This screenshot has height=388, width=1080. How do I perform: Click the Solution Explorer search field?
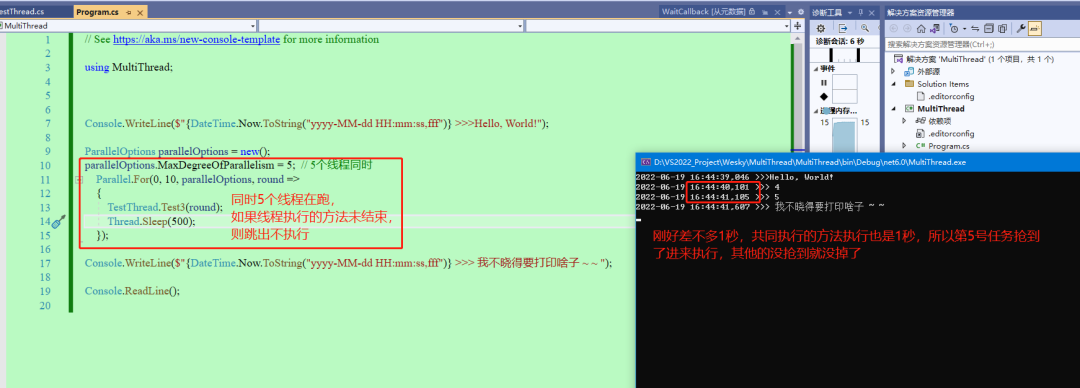981,44
